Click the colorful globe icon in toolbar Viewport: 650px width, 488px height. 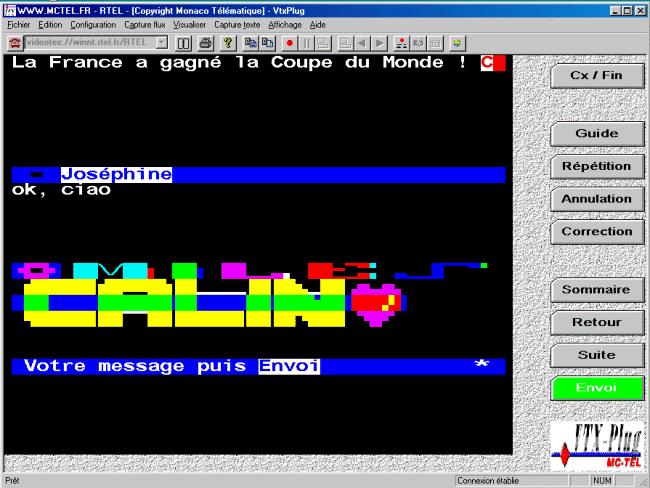pos(457,43)
